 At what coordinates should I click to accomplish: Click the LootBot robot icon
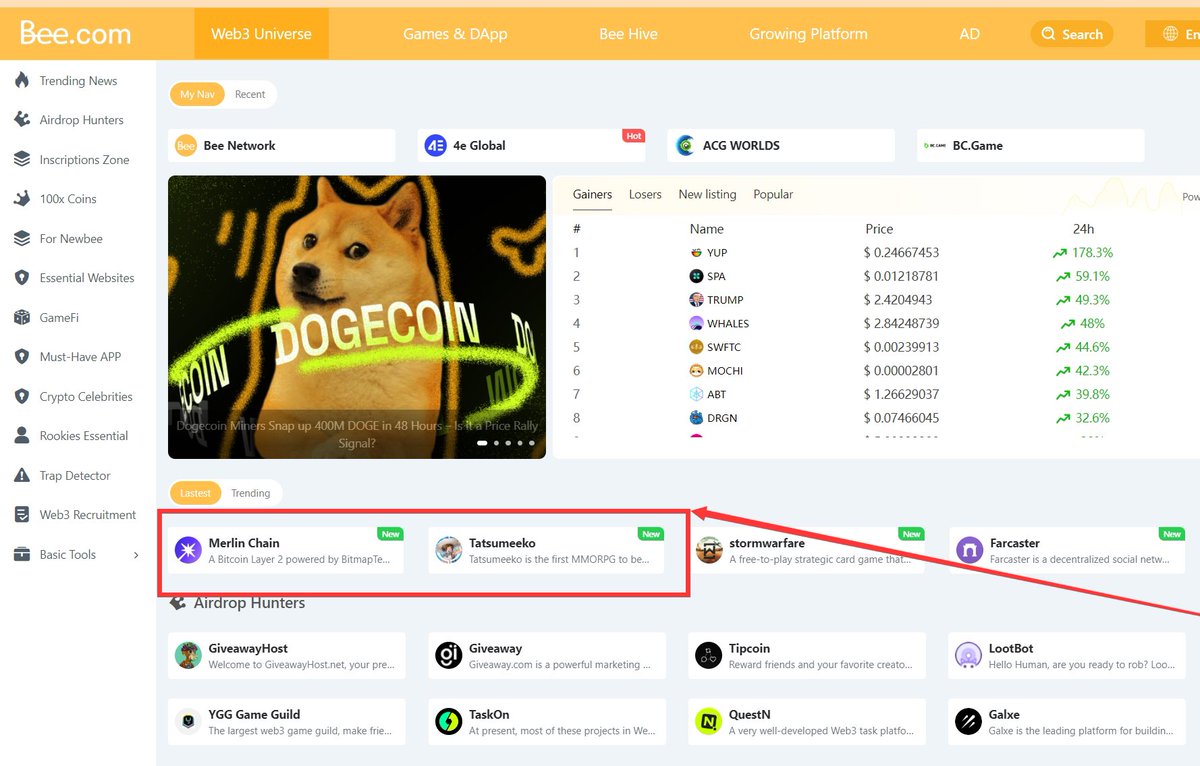pyautogui.click(x=968, y=655)
